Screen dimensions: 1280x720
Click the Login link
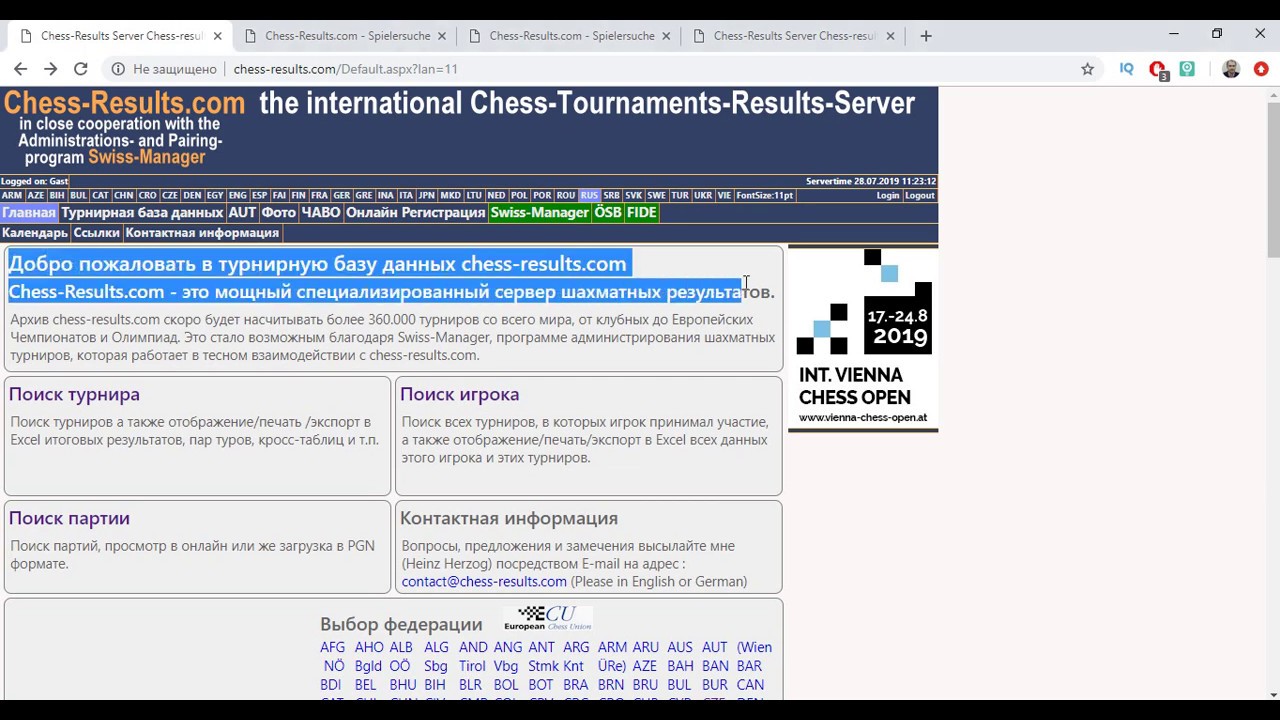coord(888,196)
